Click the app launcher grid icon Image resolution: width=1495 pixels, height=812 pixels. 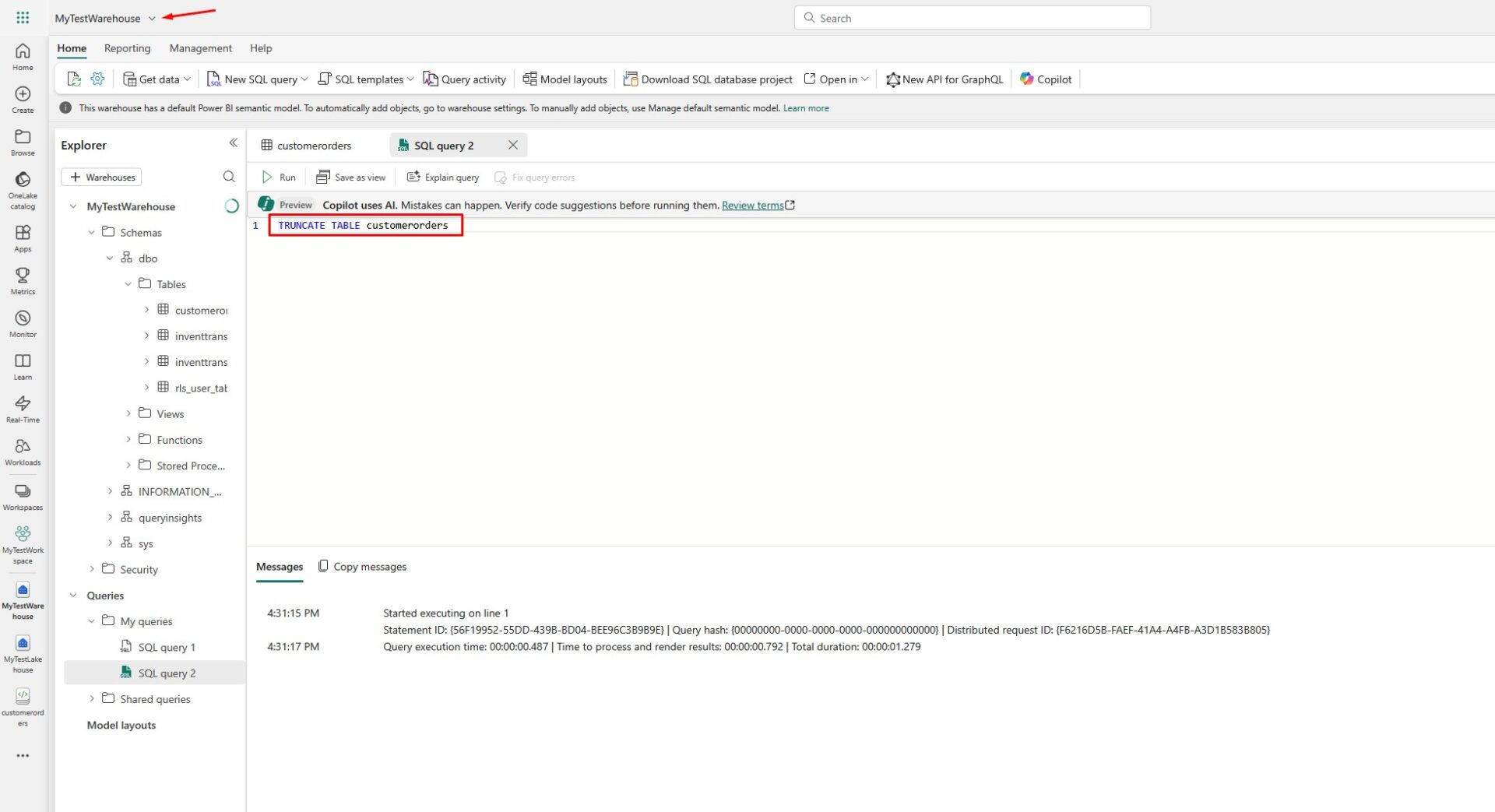coord(23,18)
